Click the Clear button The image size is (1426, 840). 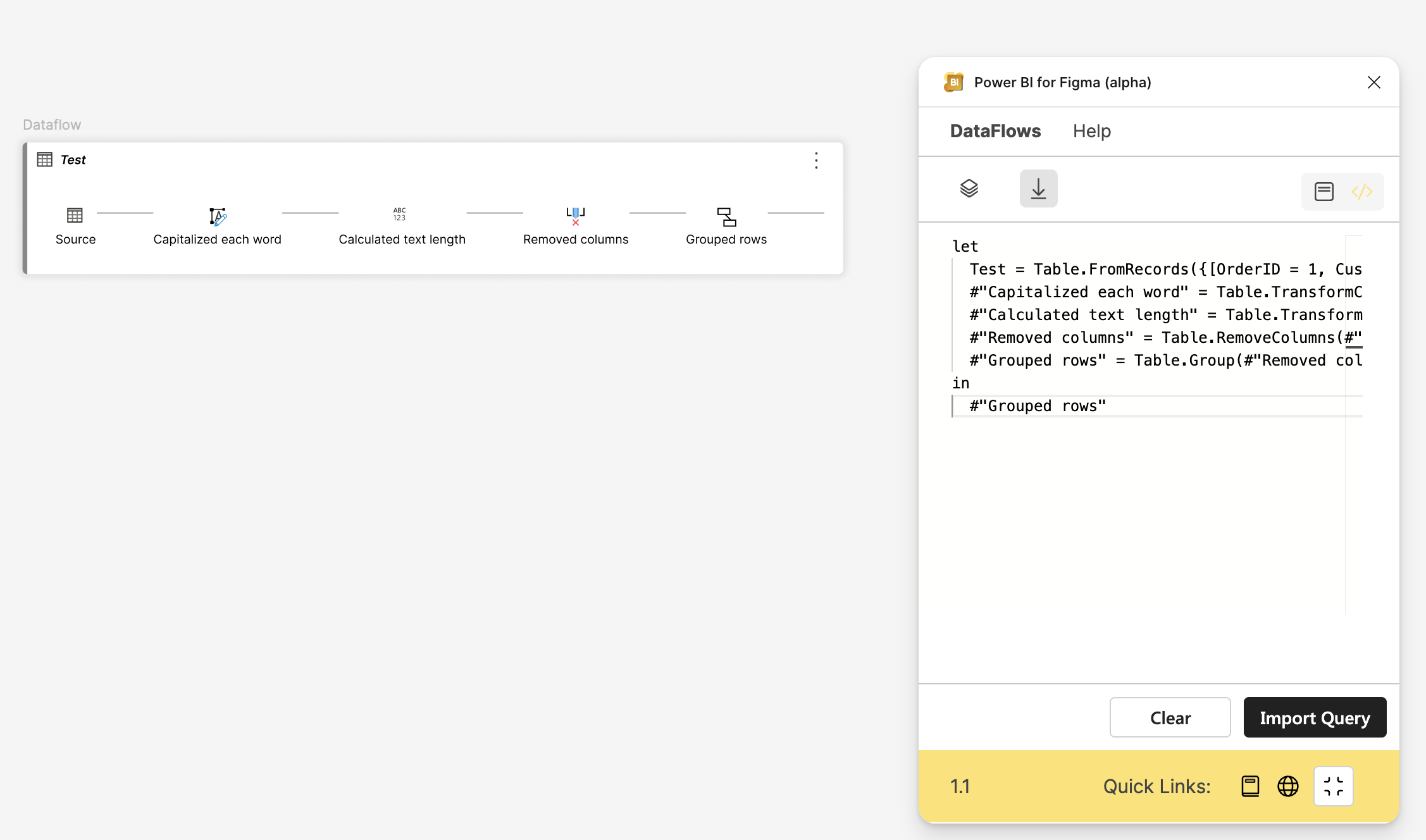coord(1170,717)
